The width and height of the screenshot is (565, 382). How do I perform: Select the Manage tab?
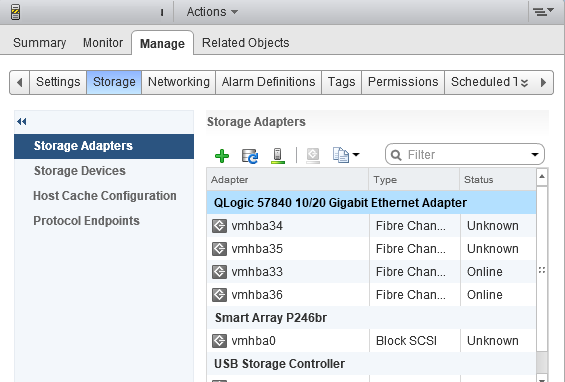[x=162, y=44]
